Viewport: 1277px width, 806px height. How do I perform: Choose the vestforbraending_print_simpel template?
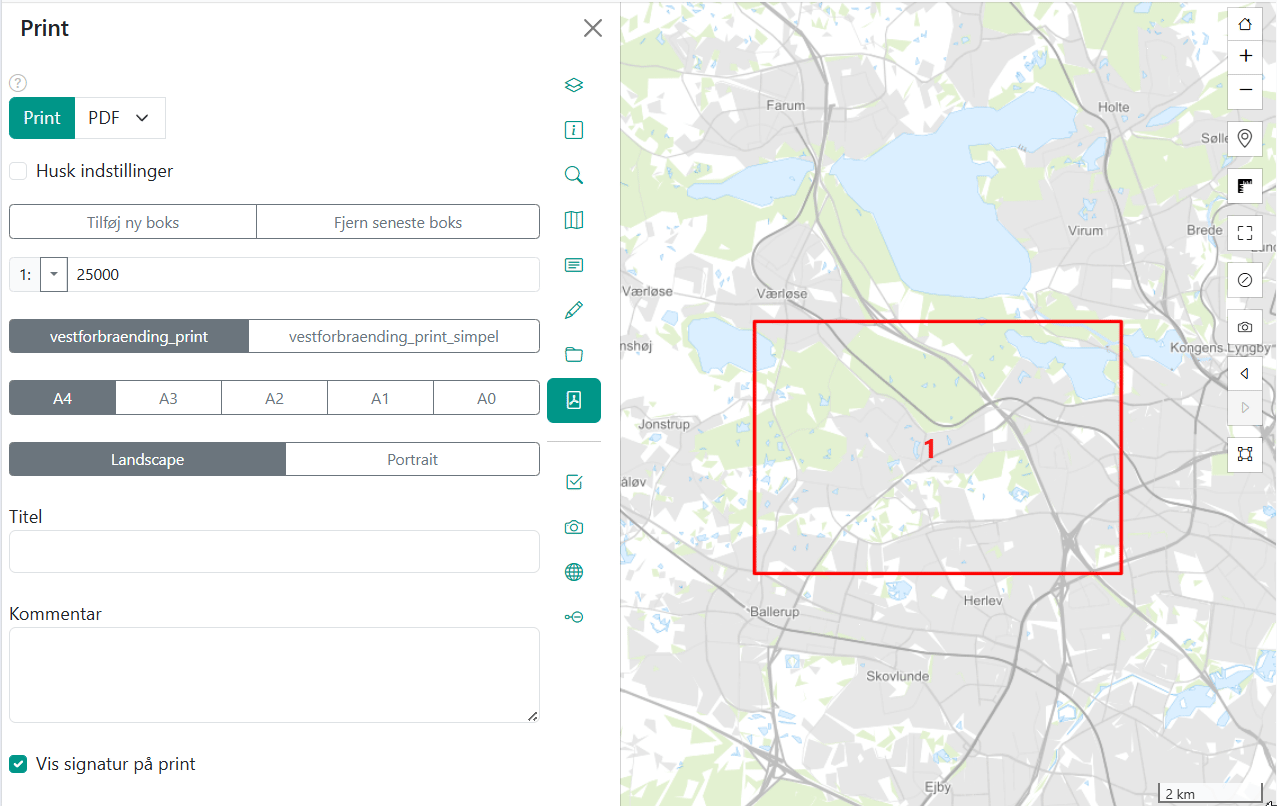click(x=393, y=337)
